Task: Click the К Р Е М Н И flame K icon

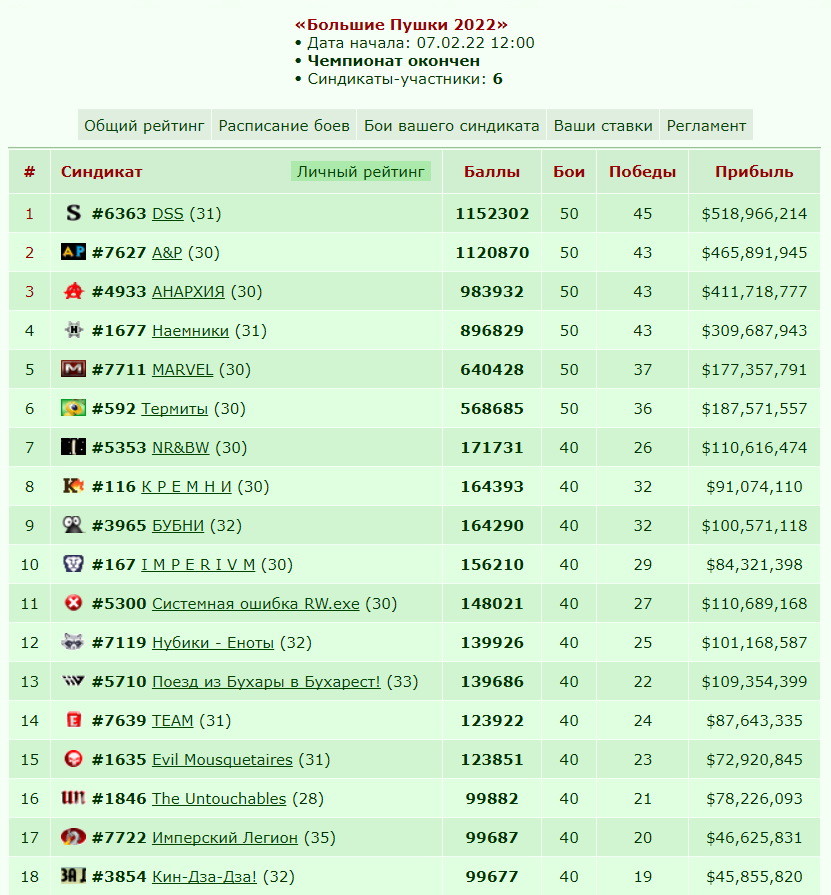Action: click(73, 486)
